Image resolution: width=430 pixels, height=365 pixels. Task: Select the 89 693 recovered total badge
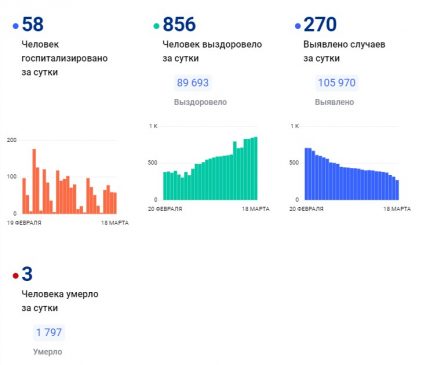point(193,83)
